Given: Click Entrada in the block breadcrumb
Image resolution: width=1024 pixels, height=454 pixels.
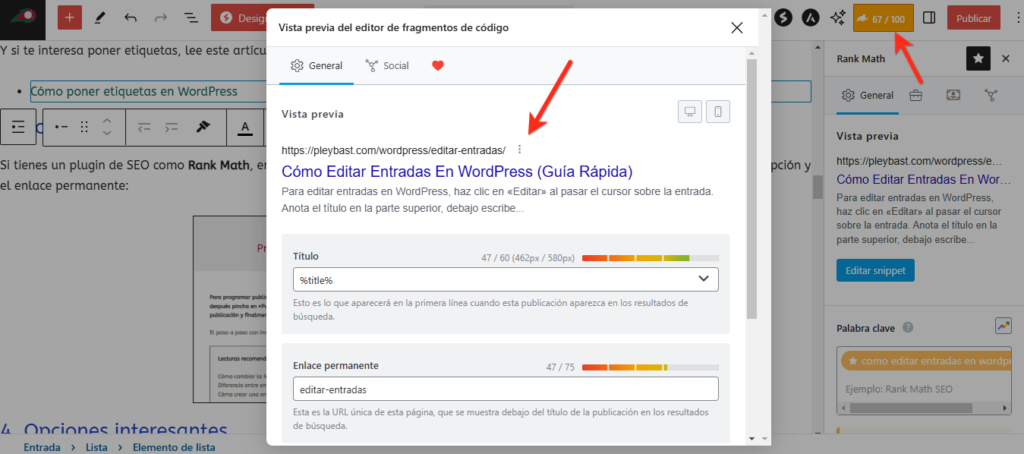Looking at the screenshot, I should (42, 447).
